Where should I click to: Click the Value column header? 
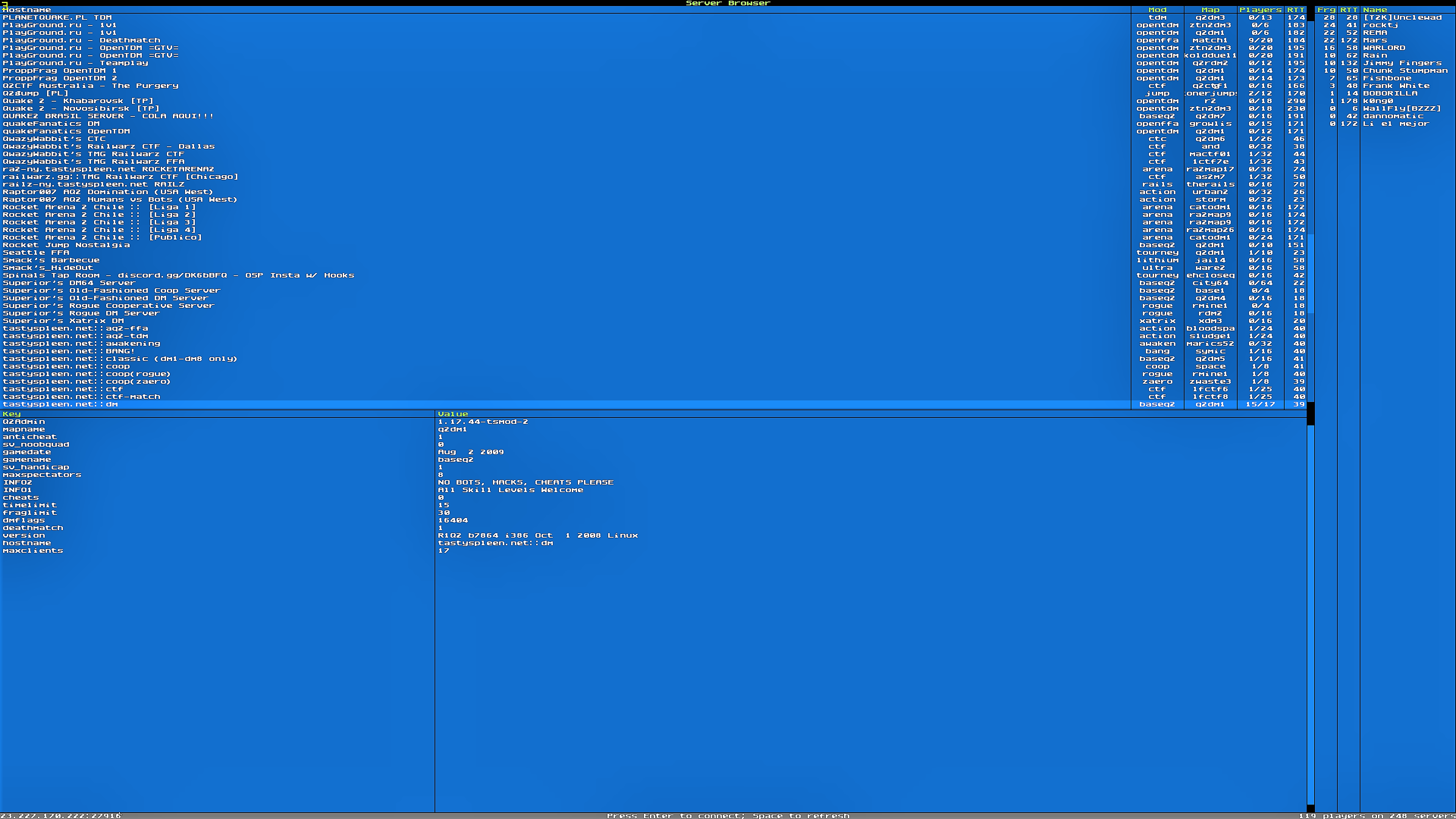coord(871,414)
